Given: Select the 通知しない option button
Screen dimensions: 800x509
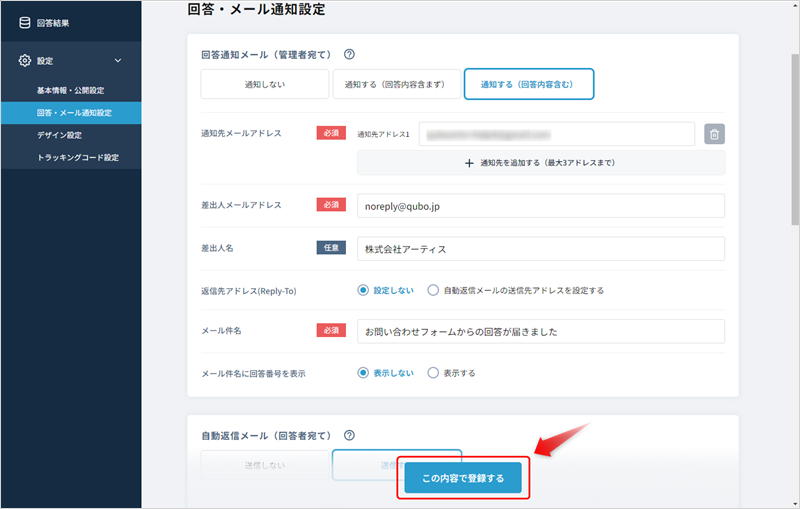Looking at the screenshot, I should click(x=264, y=84).
